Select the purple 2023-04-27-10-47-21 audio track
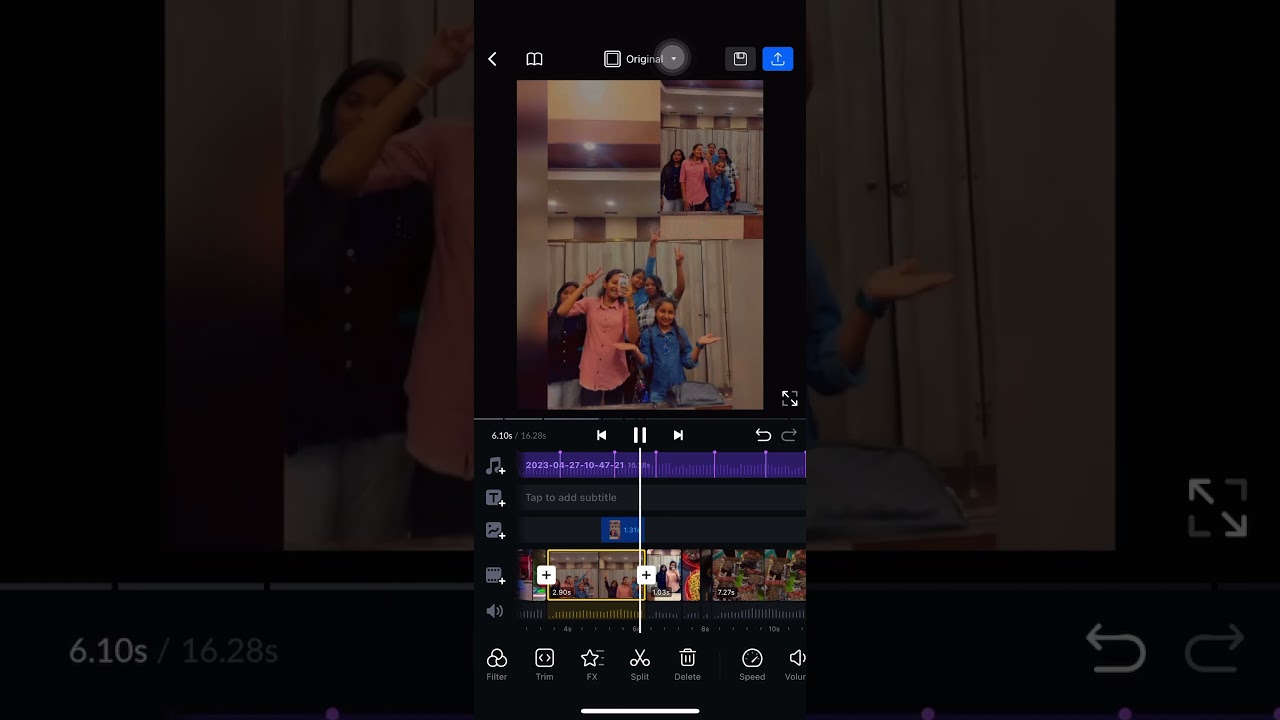The height and width of the screenshot is (720, 1280). [x=662, y=465]
